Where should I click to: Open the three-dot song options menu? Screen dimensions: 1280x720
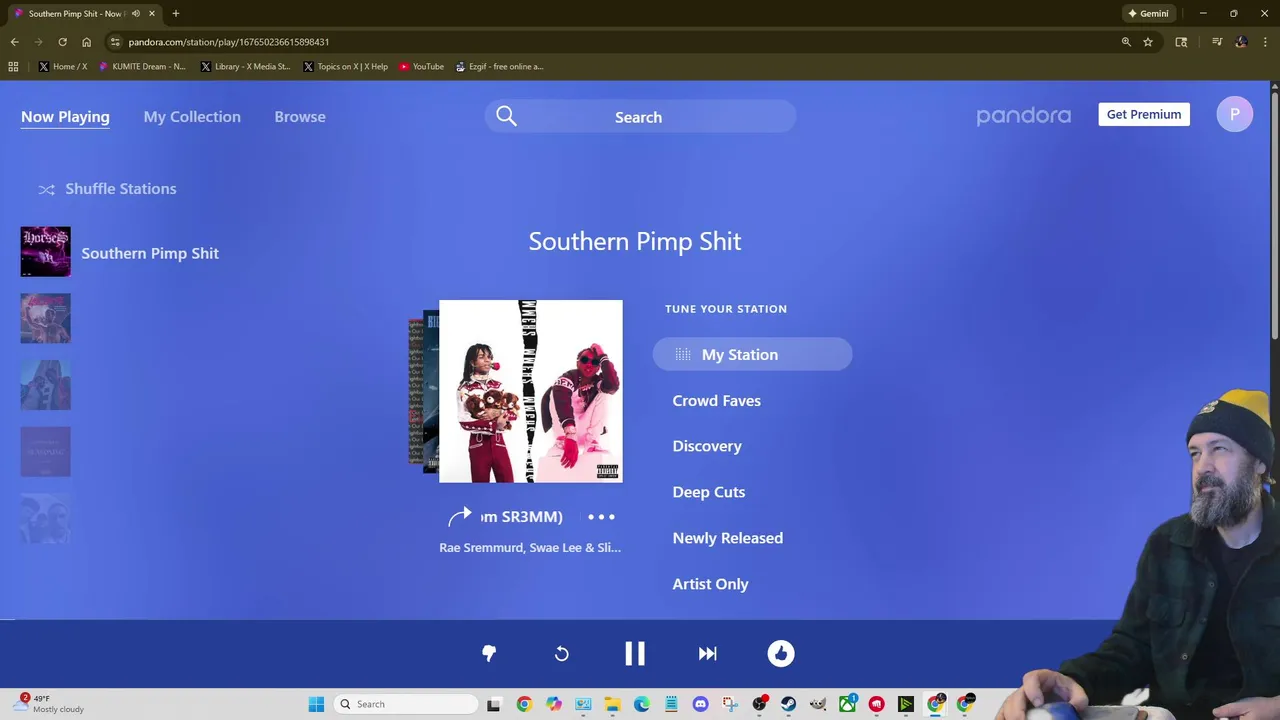(x=601, y=517)
